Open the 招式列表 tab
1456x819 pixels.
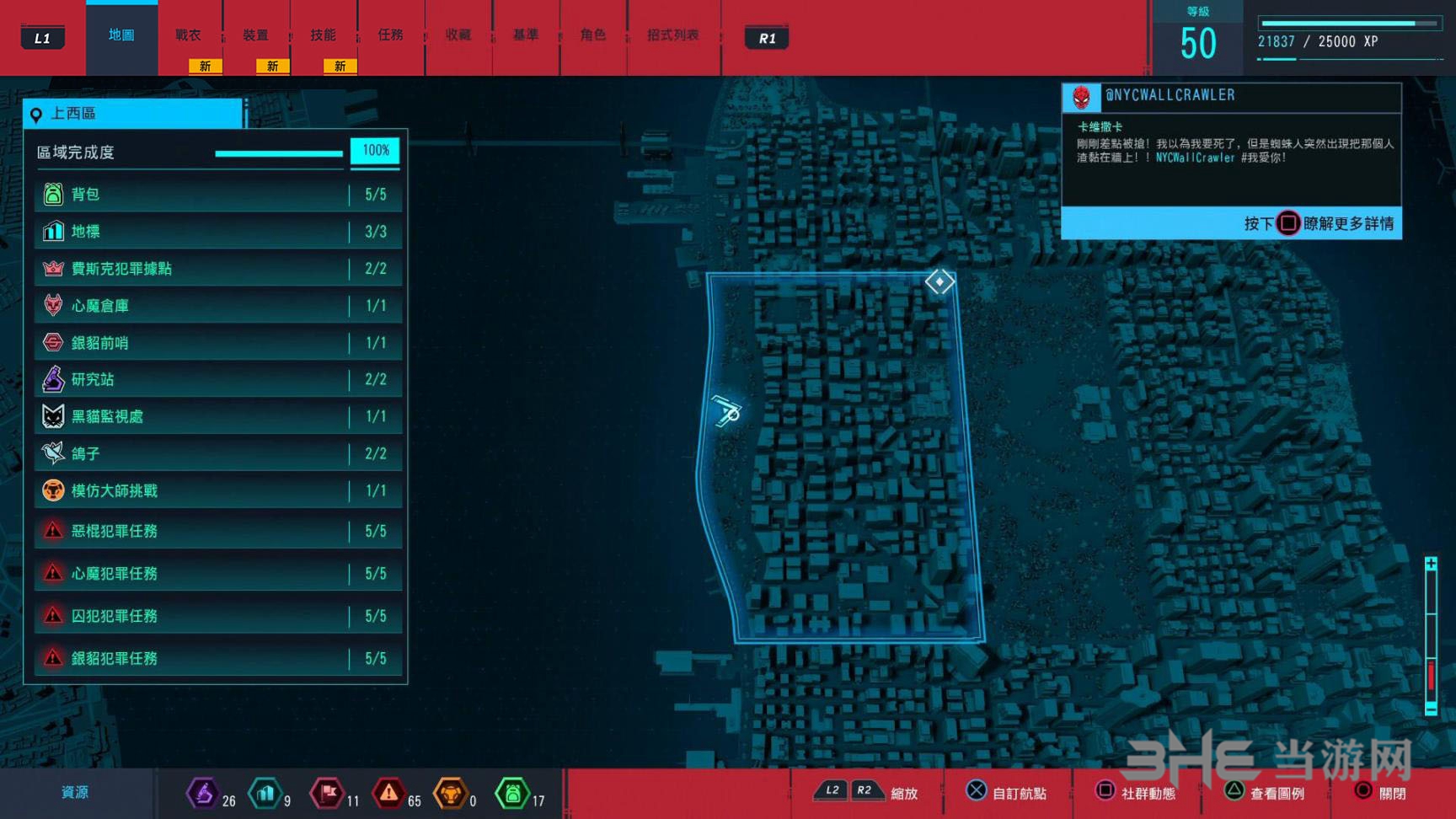[x=673, y=35]
